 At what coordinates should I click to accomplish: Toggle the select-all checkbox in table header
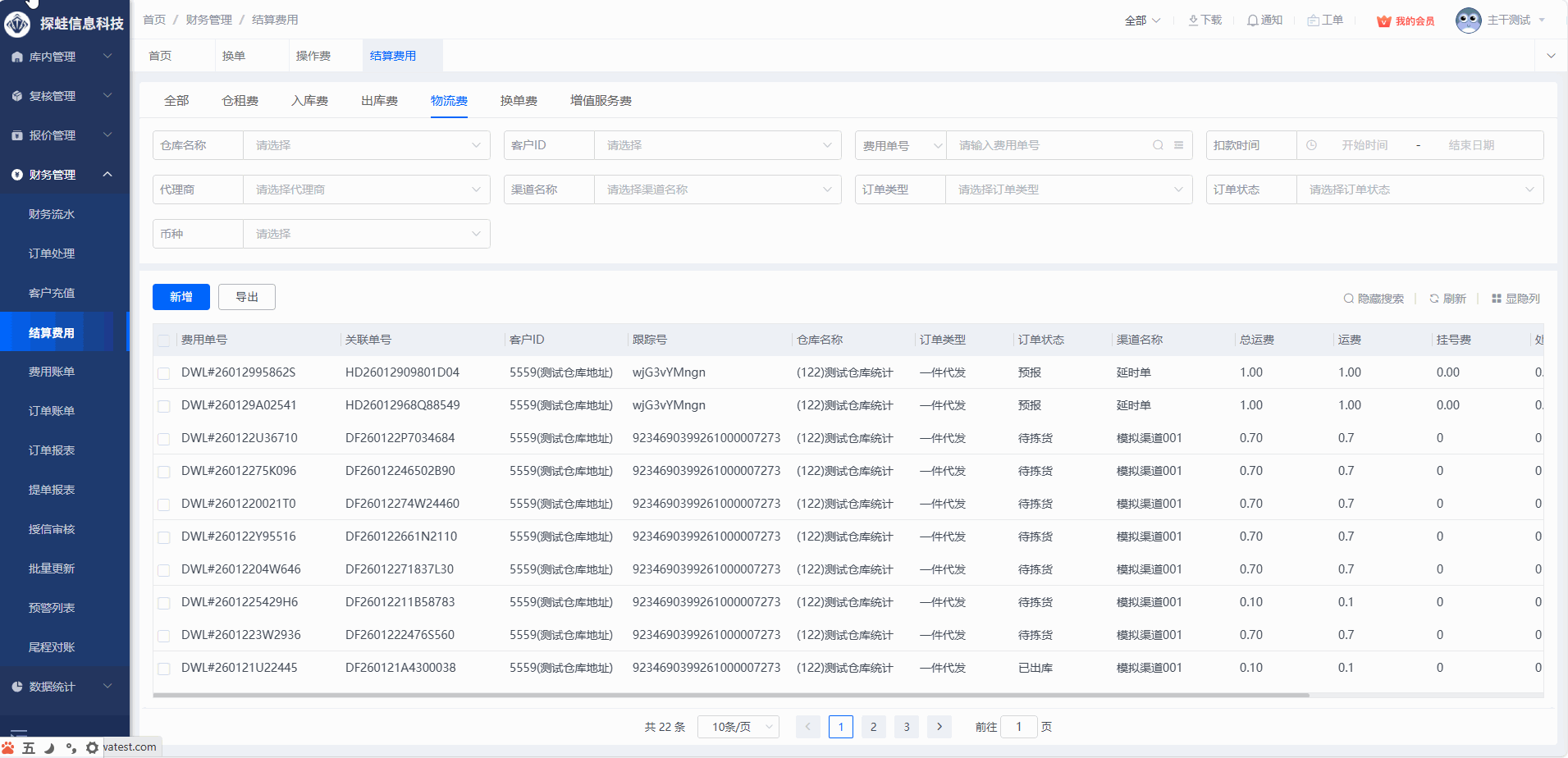(164, 340)
